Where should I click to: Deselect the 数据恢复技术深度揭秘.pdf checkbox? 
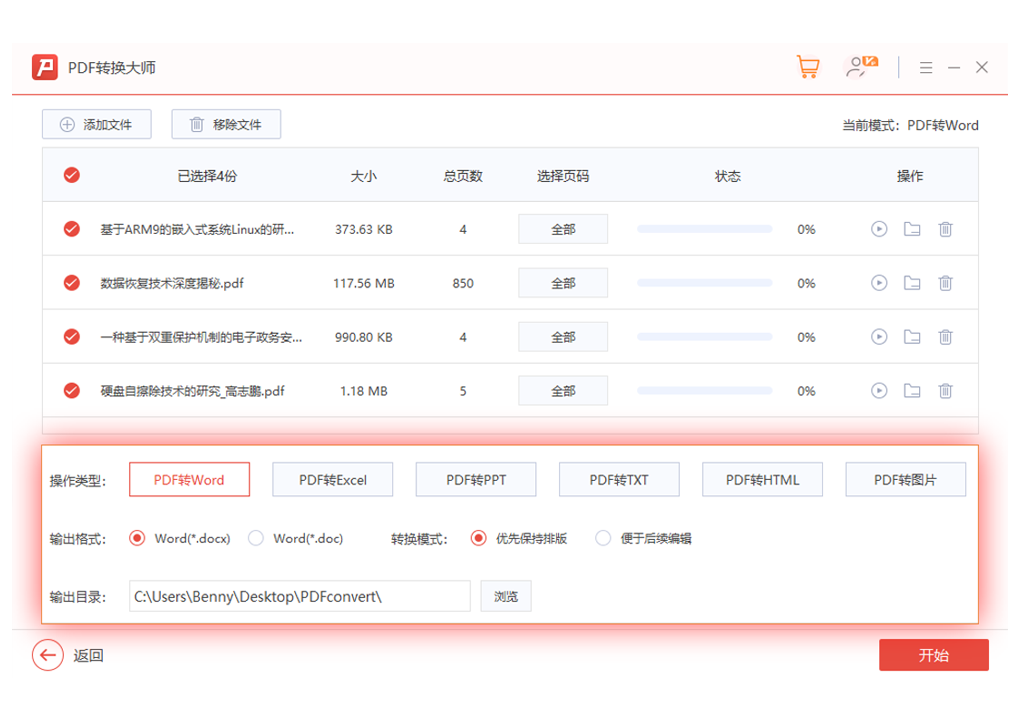point(72,283)
